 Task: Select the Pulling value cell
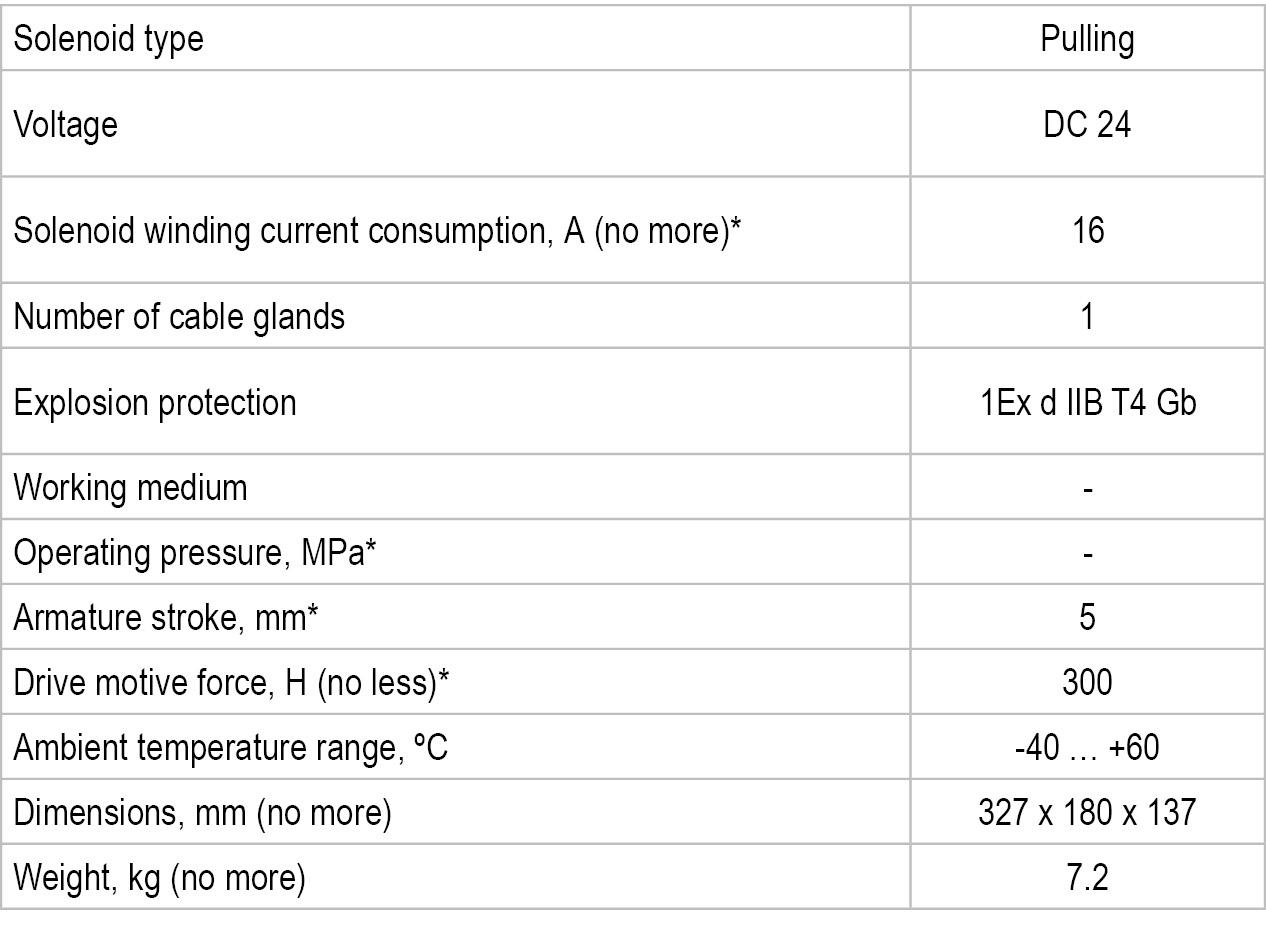[1087, 39]
